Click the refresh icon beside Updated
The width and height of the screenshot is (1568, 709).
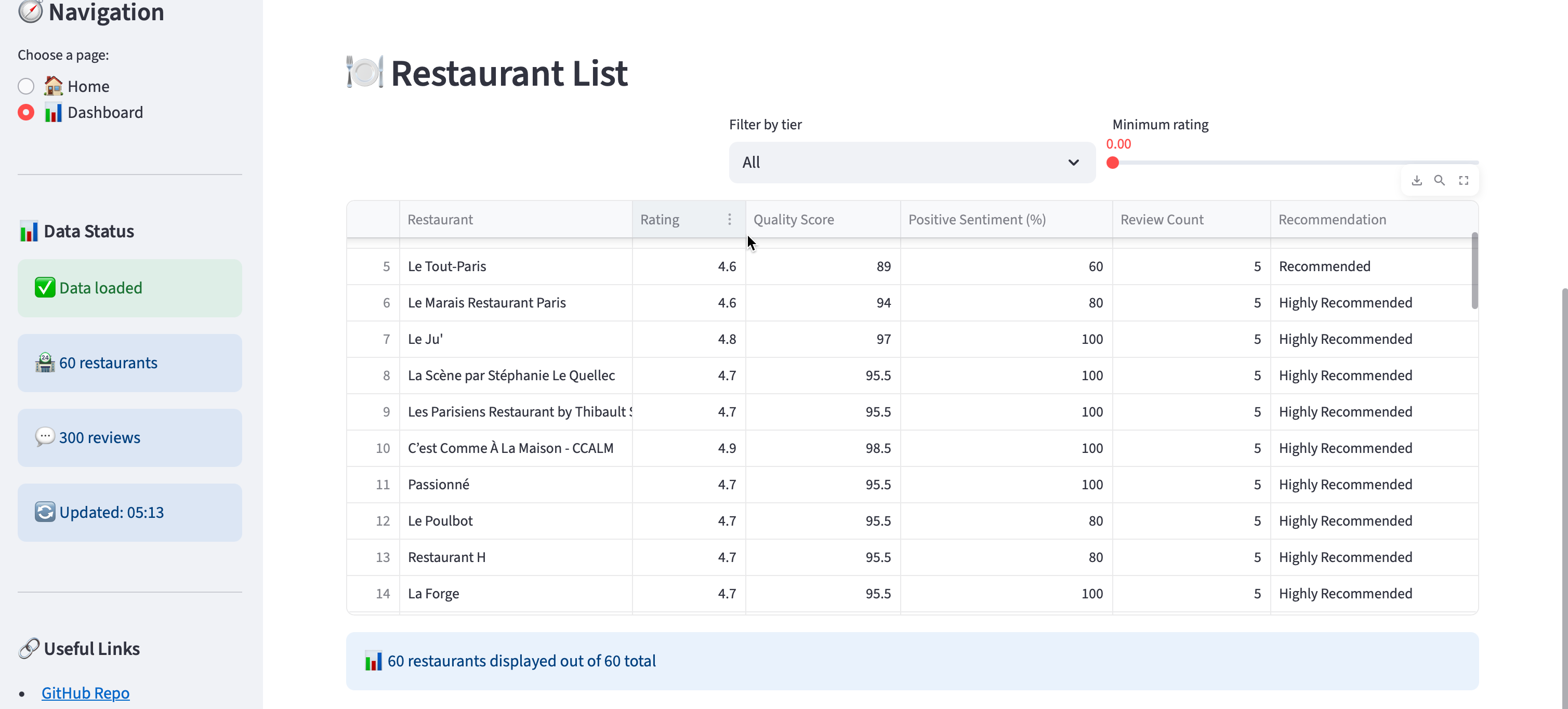(45, 512)
